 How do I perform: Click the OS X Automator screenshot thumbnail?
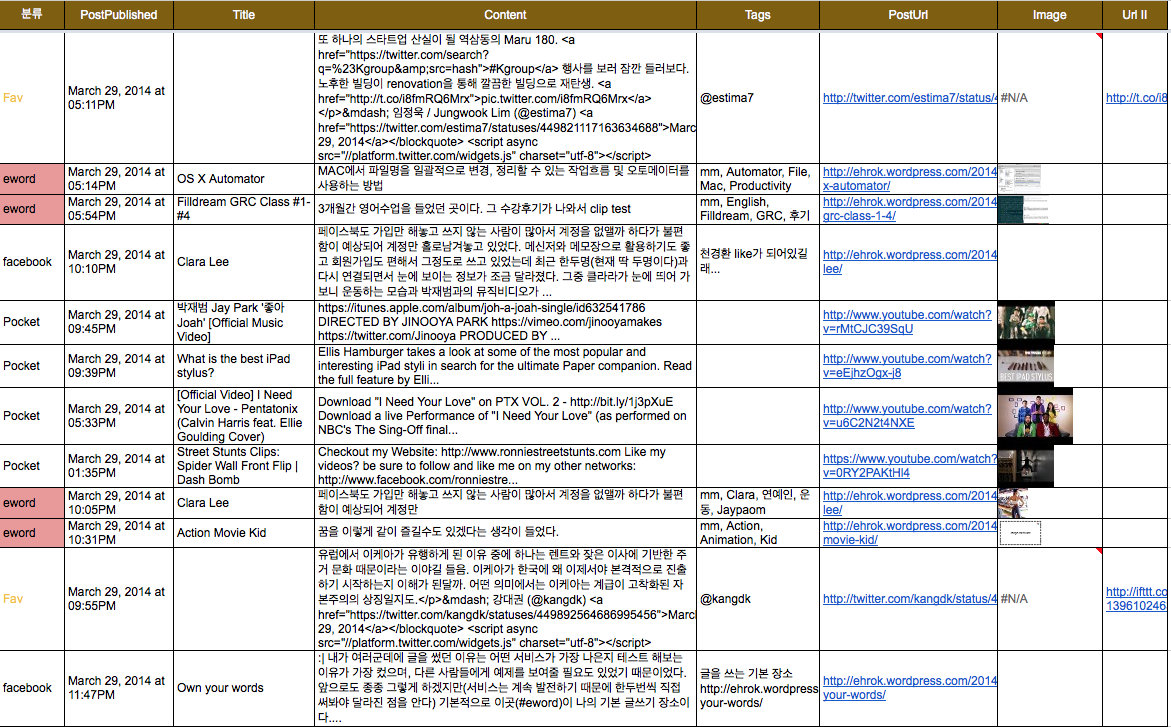1020,179
